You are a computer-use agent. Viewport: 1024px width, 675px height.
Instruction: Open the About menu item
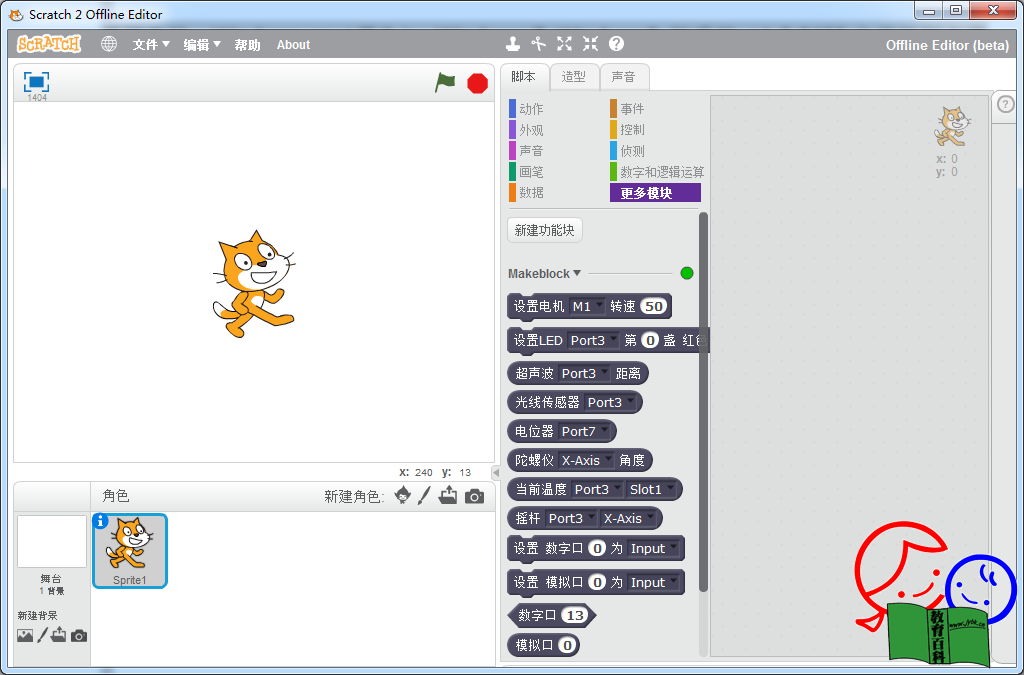[293, 44]
